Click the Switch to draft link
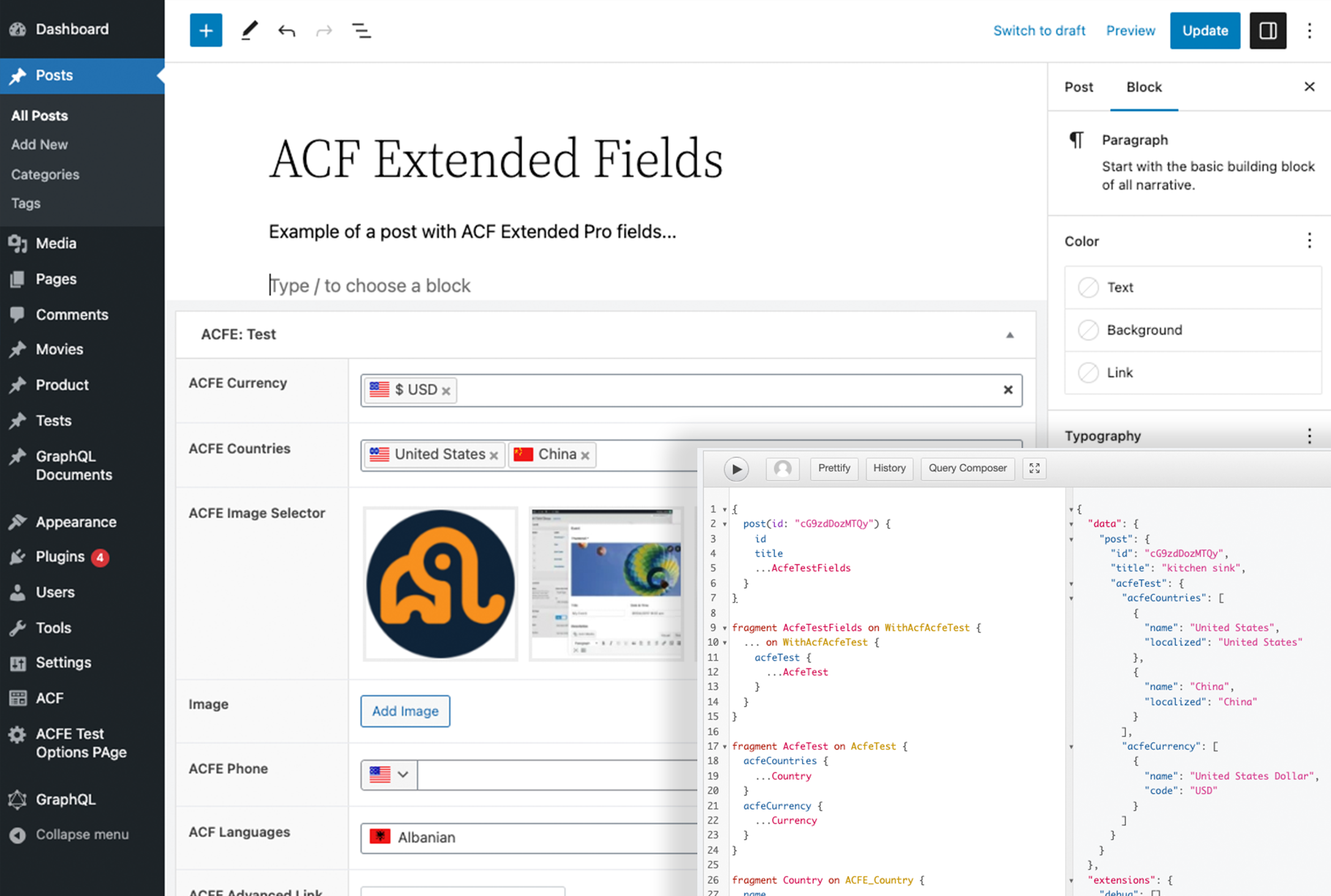This screenshot has height=896, width=1331. coord(1039,30)
